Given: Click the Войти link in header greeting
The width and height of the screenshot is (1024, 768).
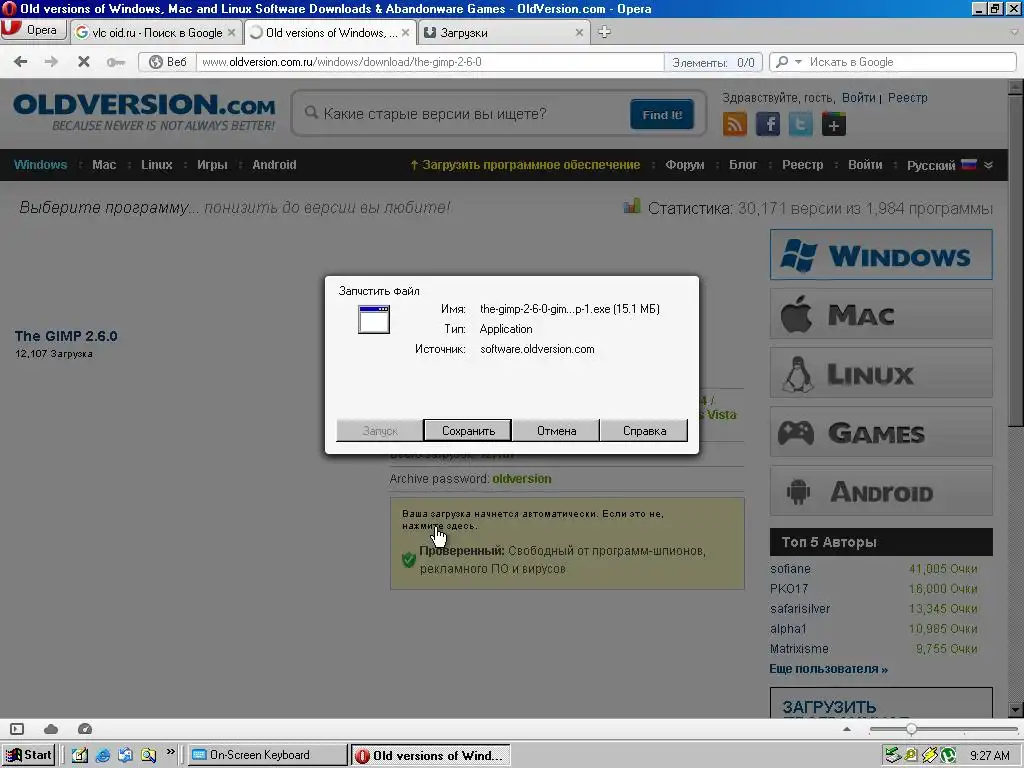Looking at the screenshot, I should point(858,97).
